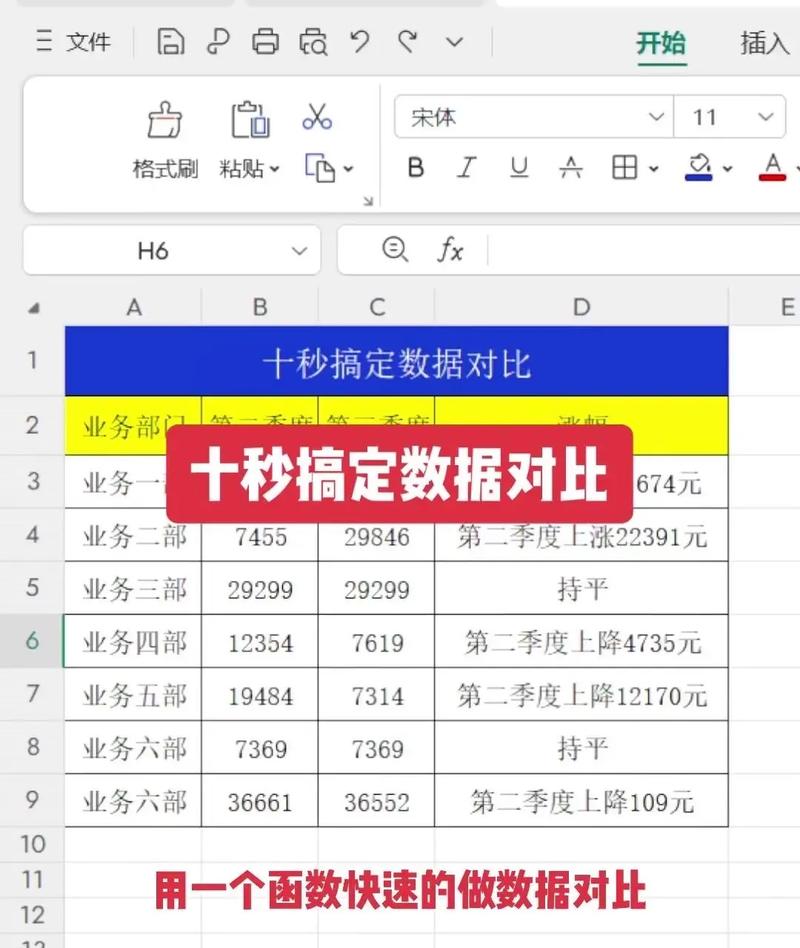Select cell B4 containing 7455
Screen dimensions: 800x948
259,537
